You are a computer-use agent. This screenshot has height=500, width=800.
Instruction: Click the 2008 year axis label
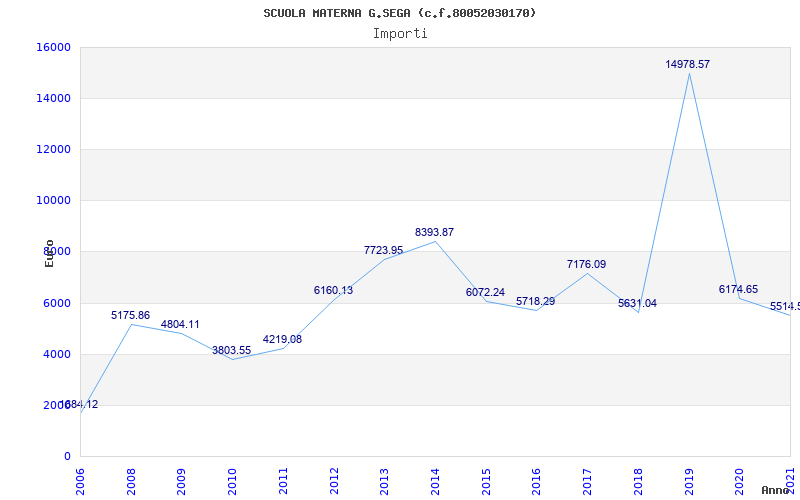[131, 481]
